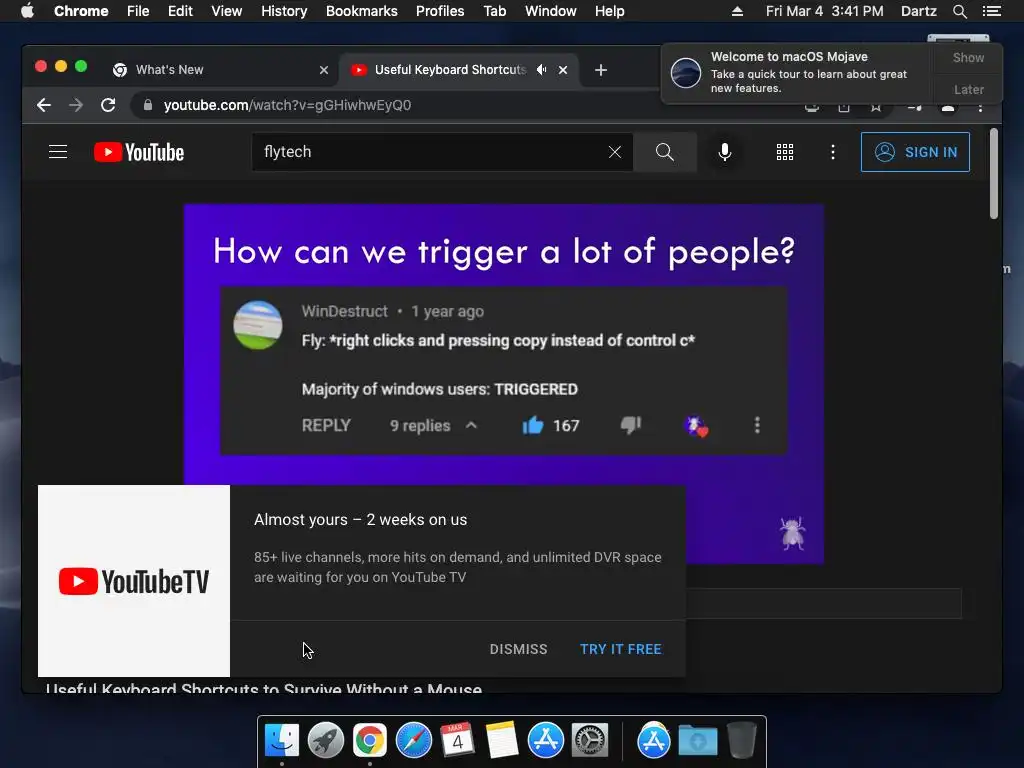The height and width of the screenshot is (768, 1024).
Task: Open the Dartz user menu
Action: tap(919, 11)
